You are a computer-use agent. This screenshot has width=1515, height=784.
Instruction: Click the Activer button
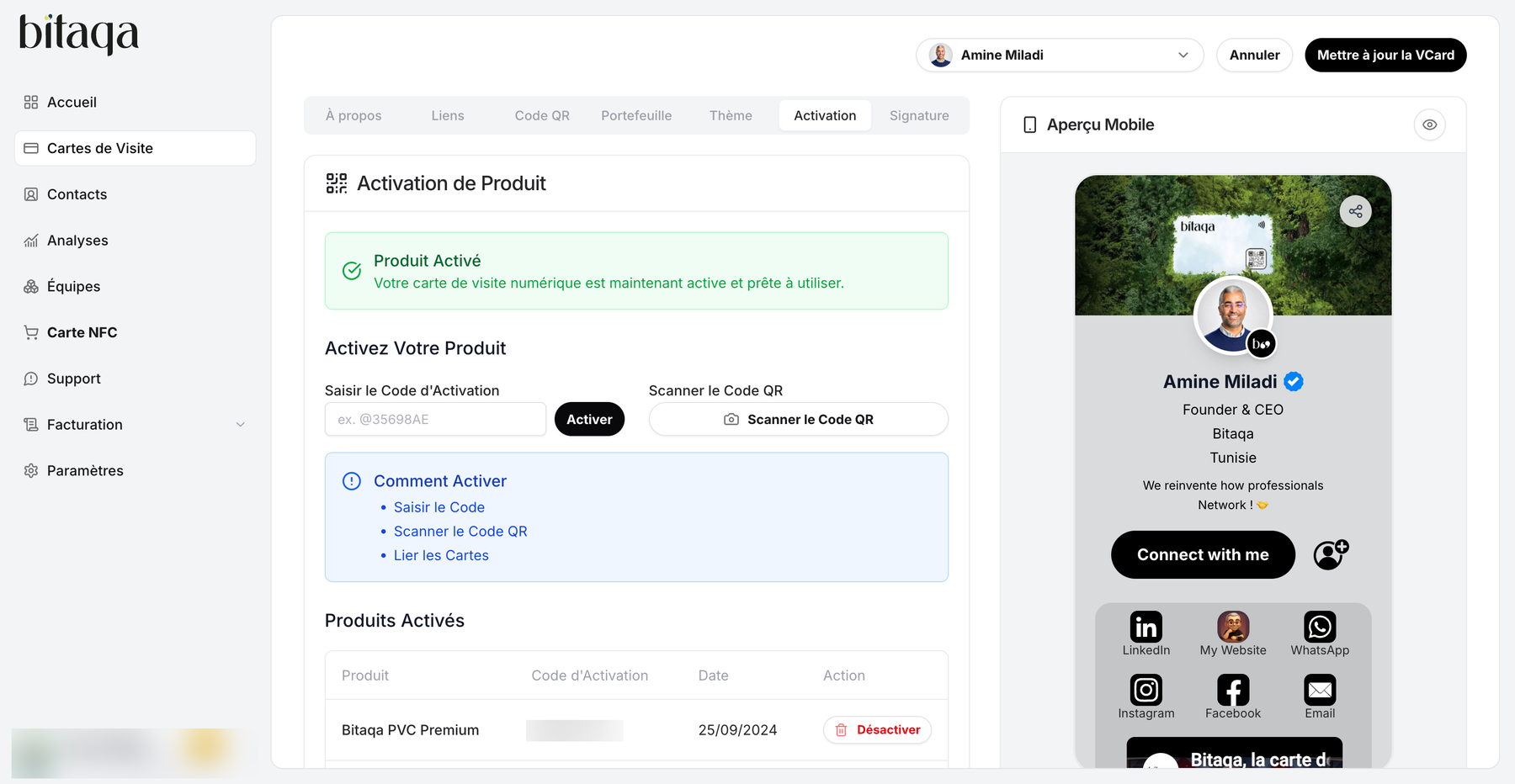pyautogui.click(x=589, y=419)
